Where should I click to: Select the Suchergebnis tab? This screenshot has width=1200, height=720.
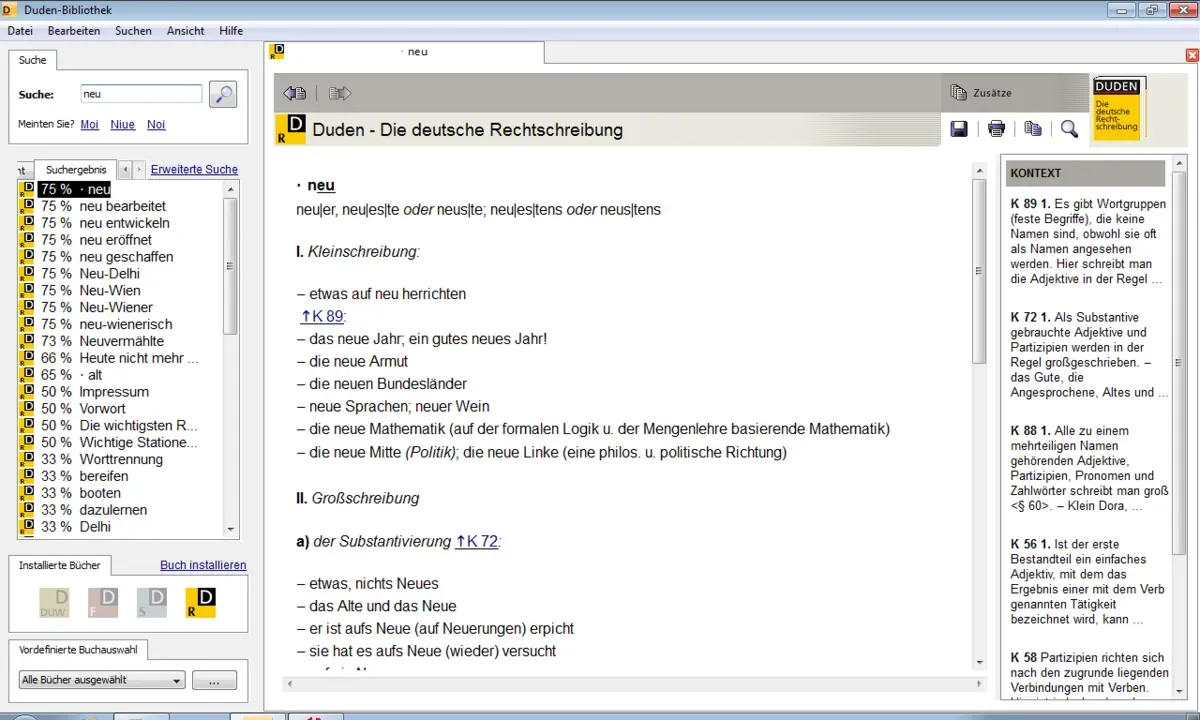(x=76, y=170)
